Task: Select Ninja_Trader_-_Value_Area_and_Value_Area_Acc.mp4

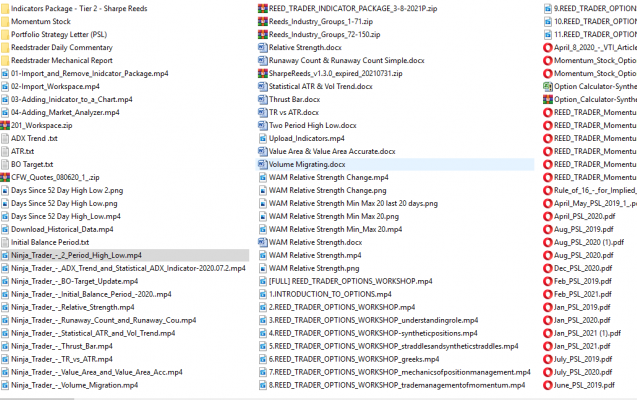Action: [x=97, y=372]
